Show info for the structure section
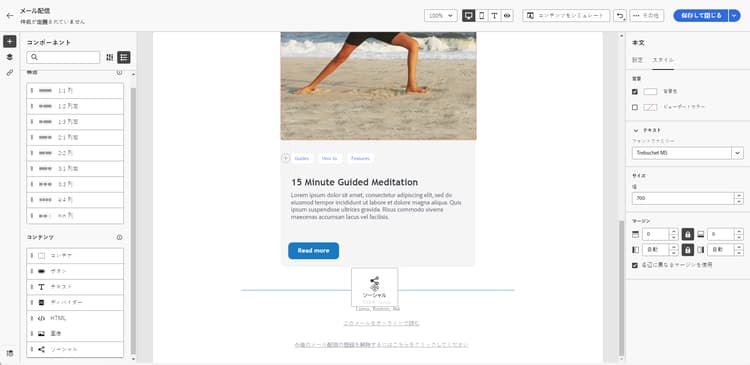Image resolution: width=750 pixels, height=365 pixels. tap(120, 72)
